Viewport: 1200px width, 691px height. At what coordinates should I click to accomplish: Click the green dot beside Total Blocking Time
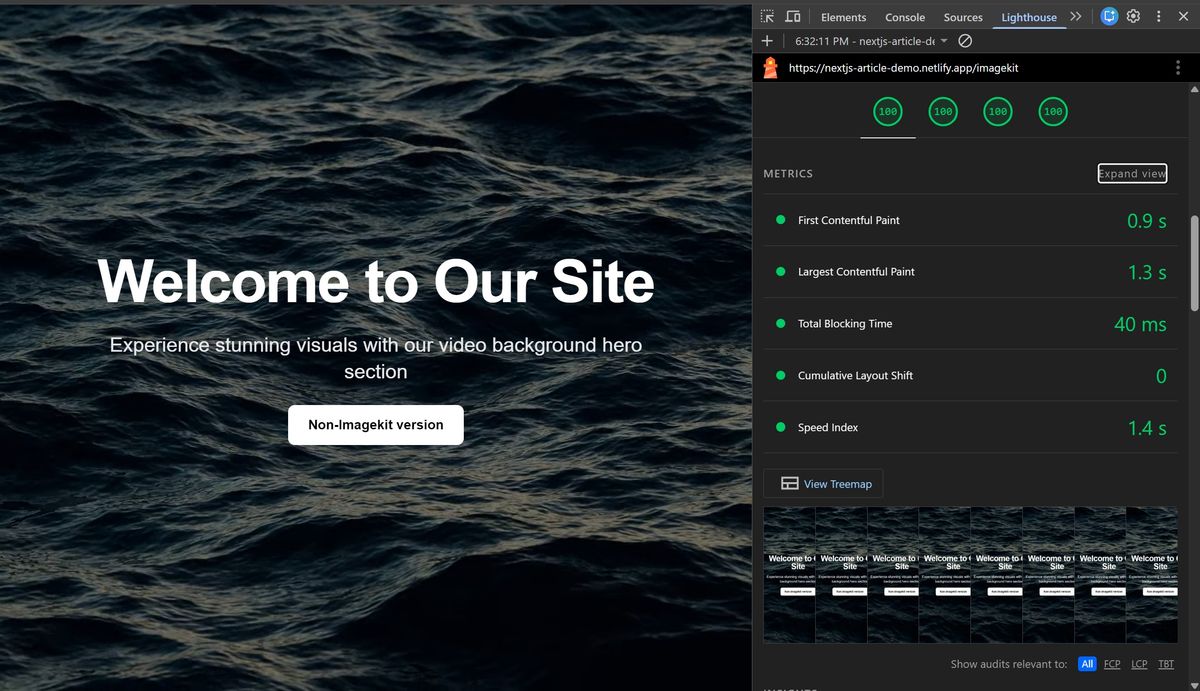(x=780, y=323)
